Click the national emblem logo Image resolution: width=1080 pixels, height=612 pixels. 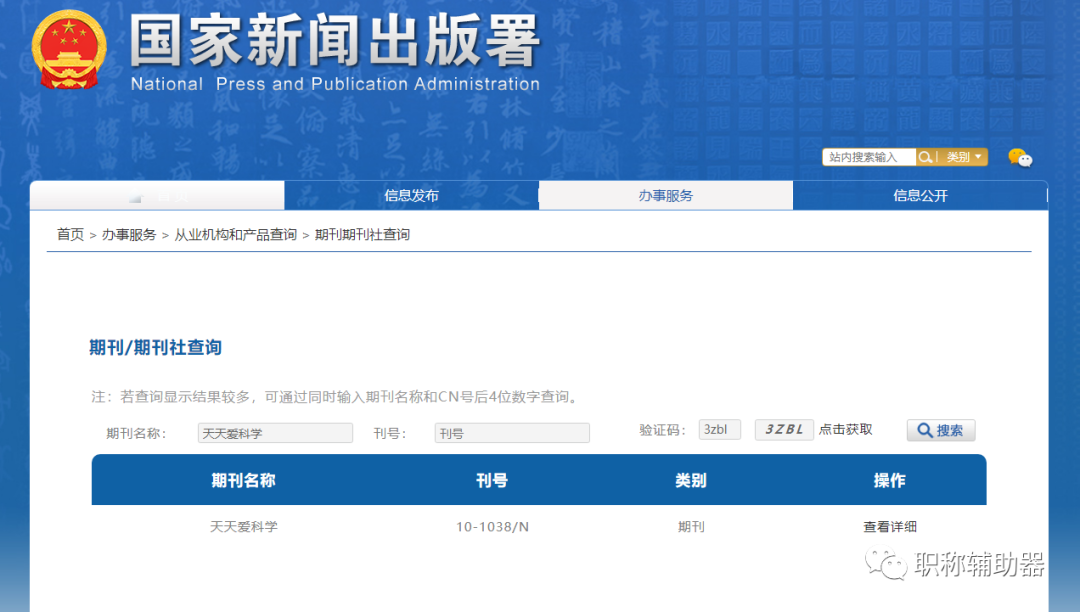click(69, 48)
